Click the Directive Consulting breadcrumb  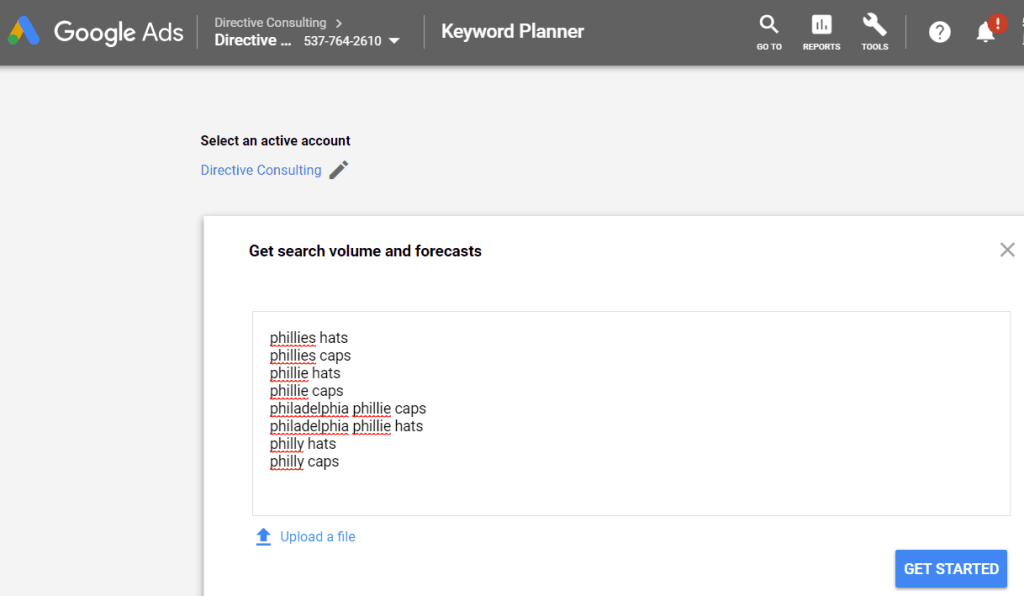pos(270,22)
